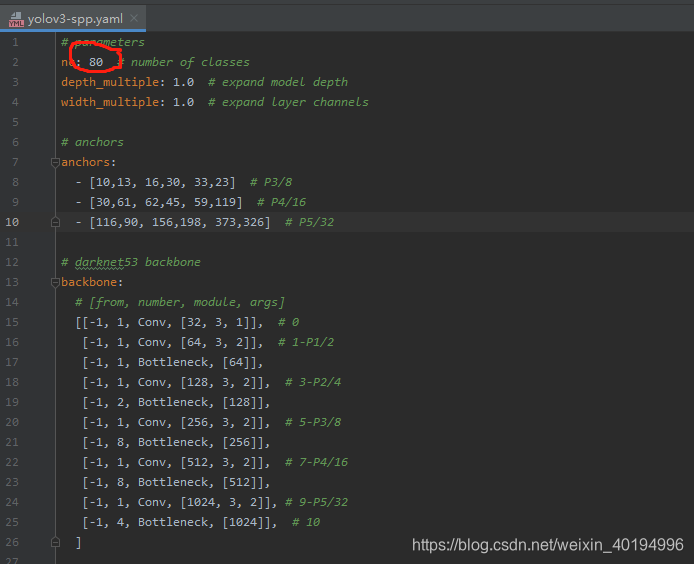Click anchor list [116,90, 156,198, 373,326]
The image size is (694, 564).
[x=180, y=222]
